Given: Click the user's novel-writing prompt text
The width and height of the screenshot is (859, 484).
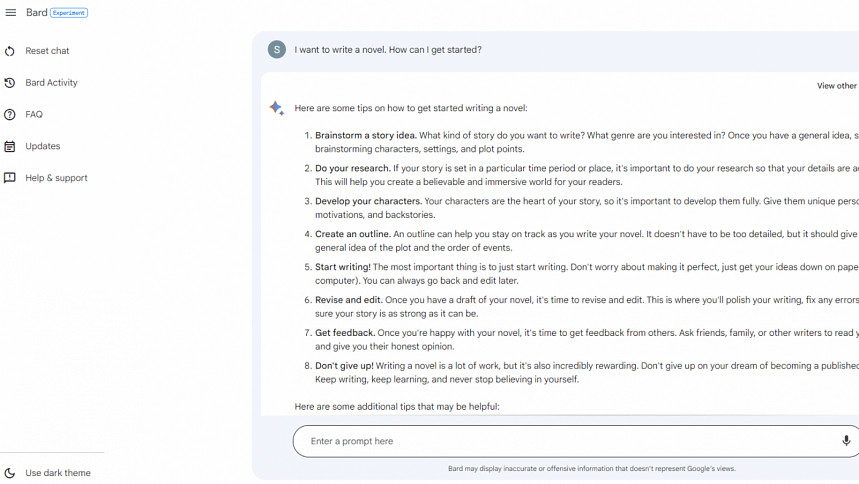Looking at the screenshot, I should tap(388, 50).
